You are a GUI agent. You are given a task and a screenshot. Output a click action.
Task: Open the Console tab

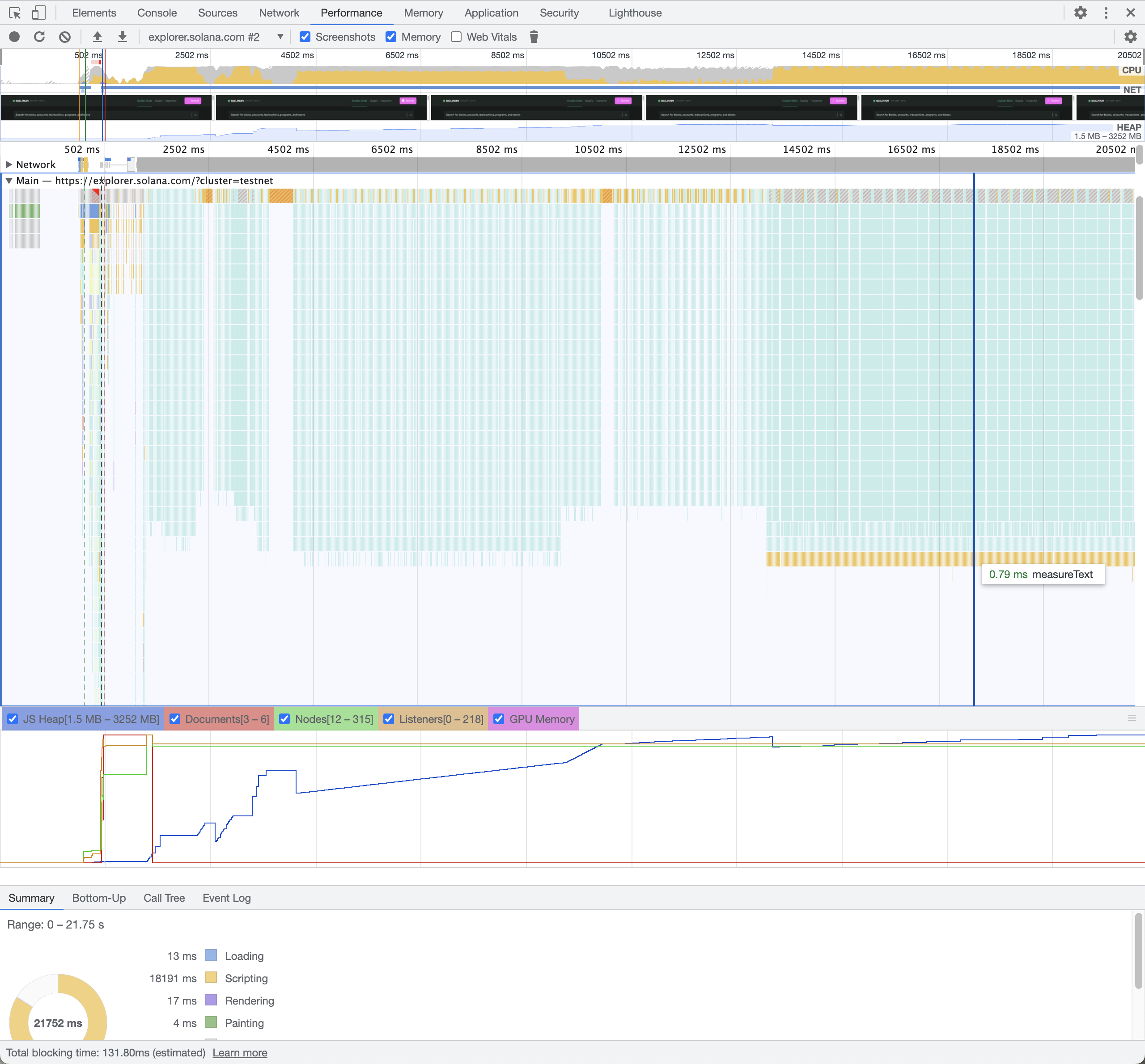click(157, 13)
